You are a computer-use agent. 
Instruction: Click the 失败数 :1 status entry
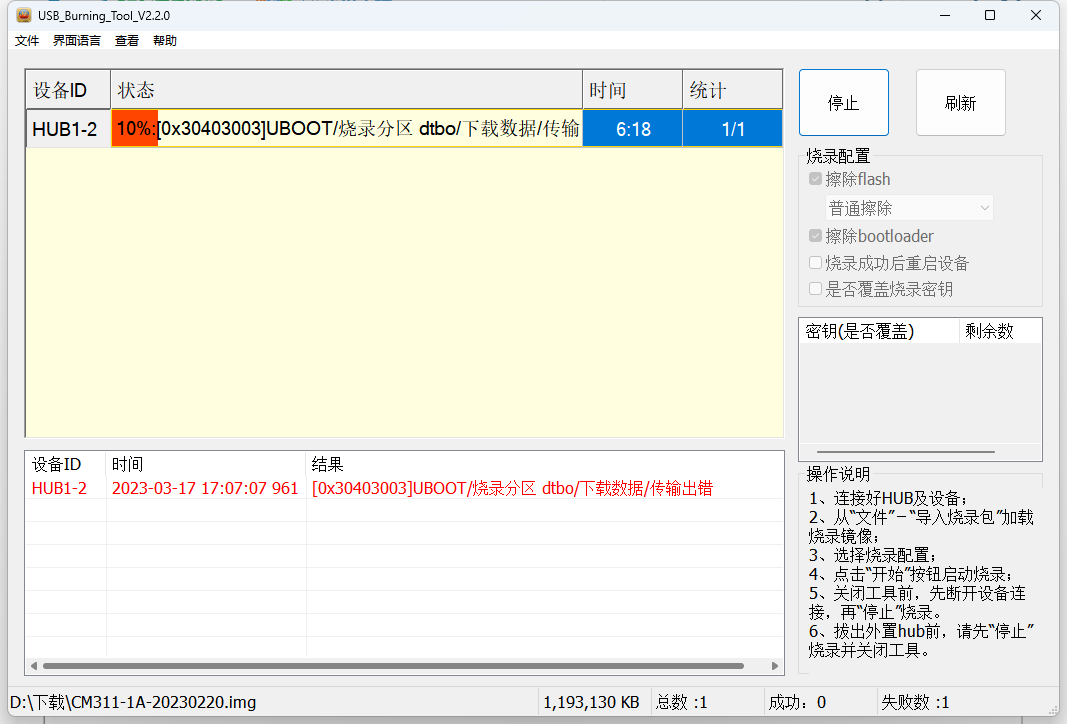point(915,702)
